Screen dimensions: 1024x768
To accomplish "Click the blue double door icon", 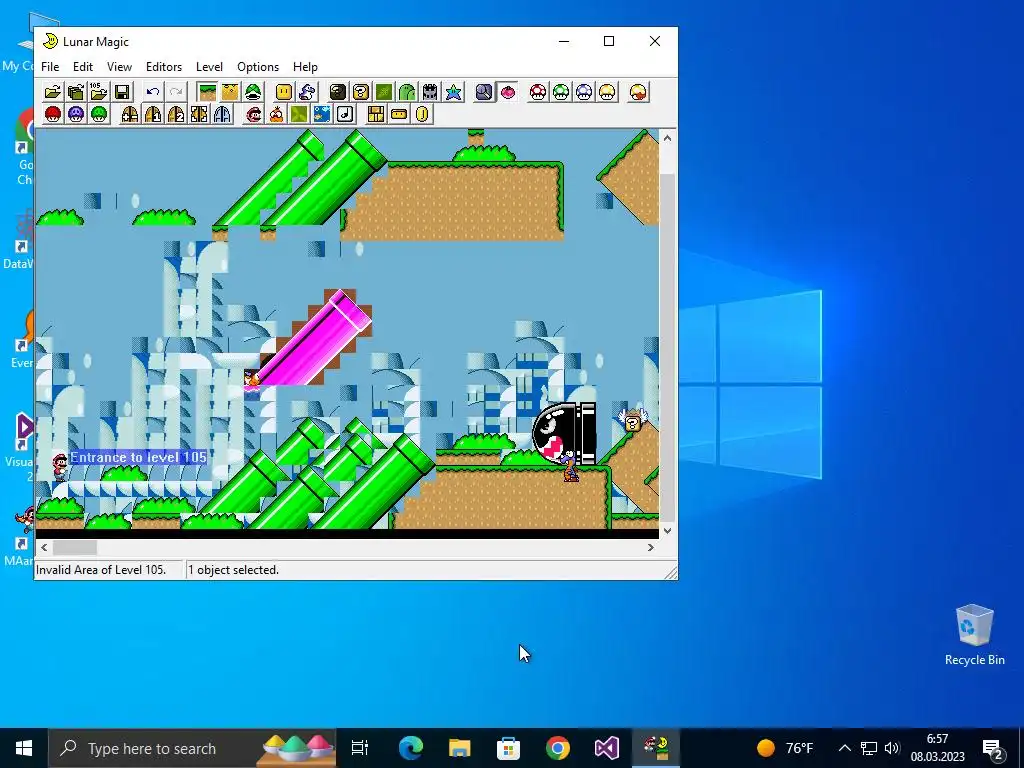I will [x=222, y=115].
